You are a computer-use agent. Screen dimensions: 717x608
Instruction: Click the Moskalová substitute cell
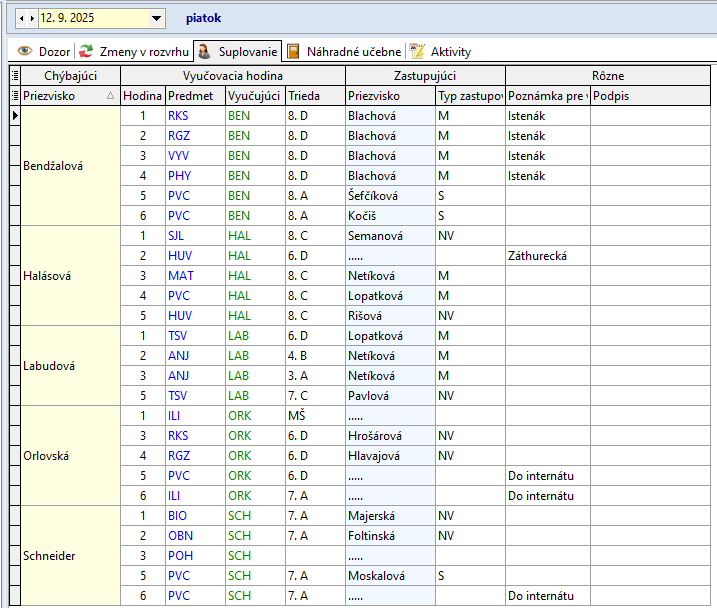pyautogui.click(x=391, y=576)
